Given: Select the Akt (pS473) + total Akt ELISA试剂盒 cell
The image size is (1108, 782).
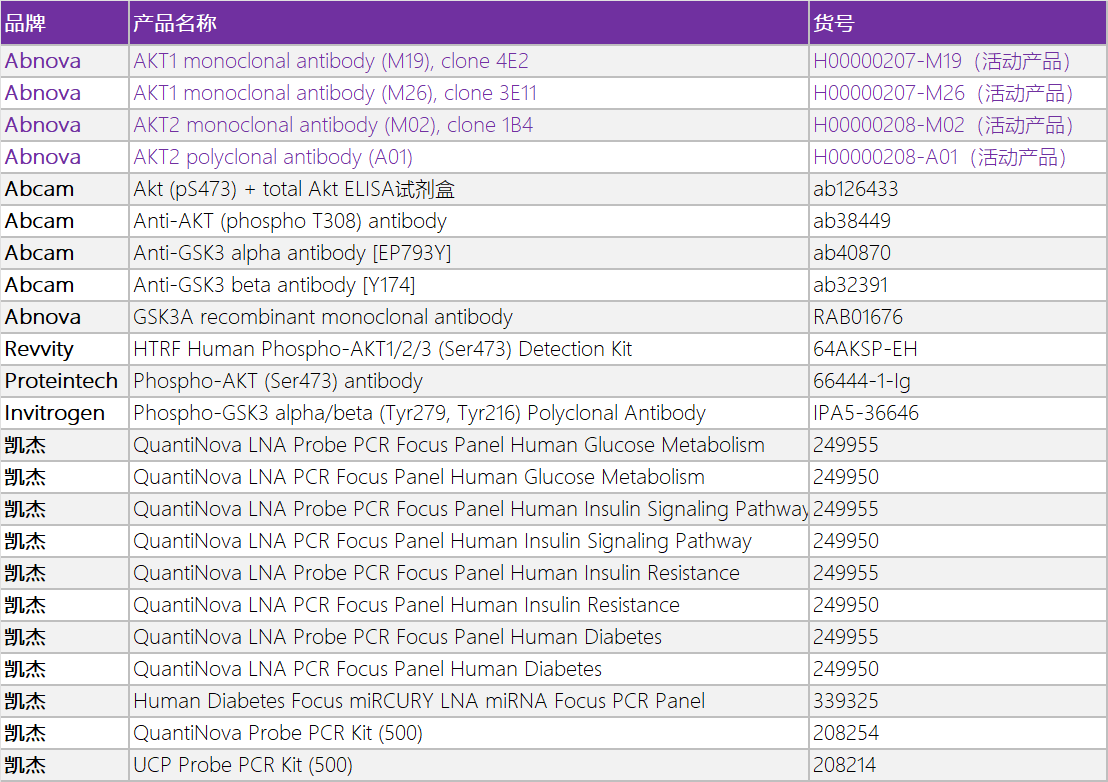Looking at the screenshot, I should point(468,189).
